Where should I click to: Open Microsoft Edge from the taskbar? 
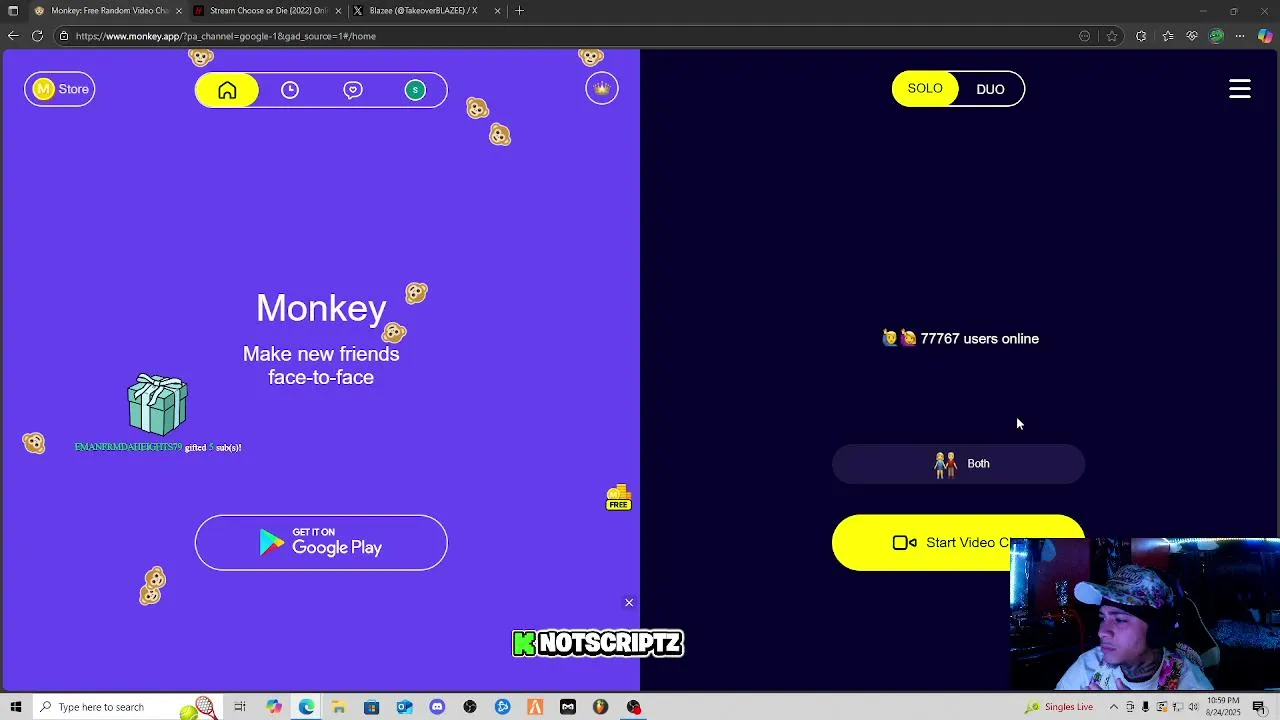[x=306, y=707]
